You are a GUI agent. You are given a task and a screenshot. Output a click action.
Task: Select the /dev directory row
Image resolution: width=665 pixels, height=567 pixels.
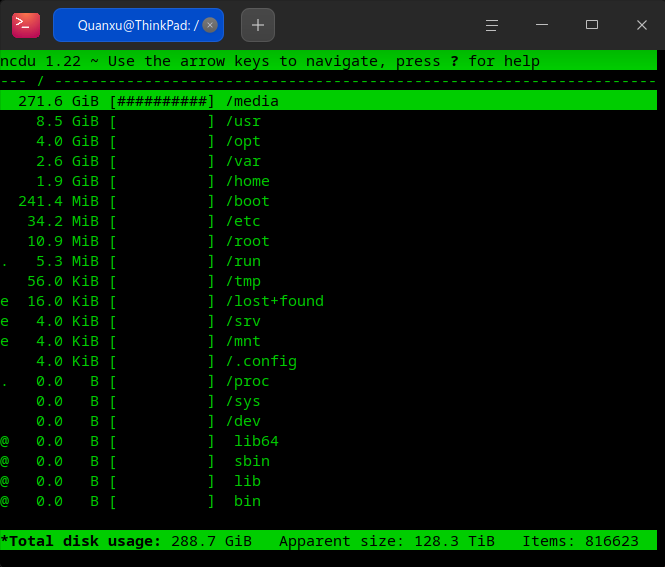click(329, 421)
